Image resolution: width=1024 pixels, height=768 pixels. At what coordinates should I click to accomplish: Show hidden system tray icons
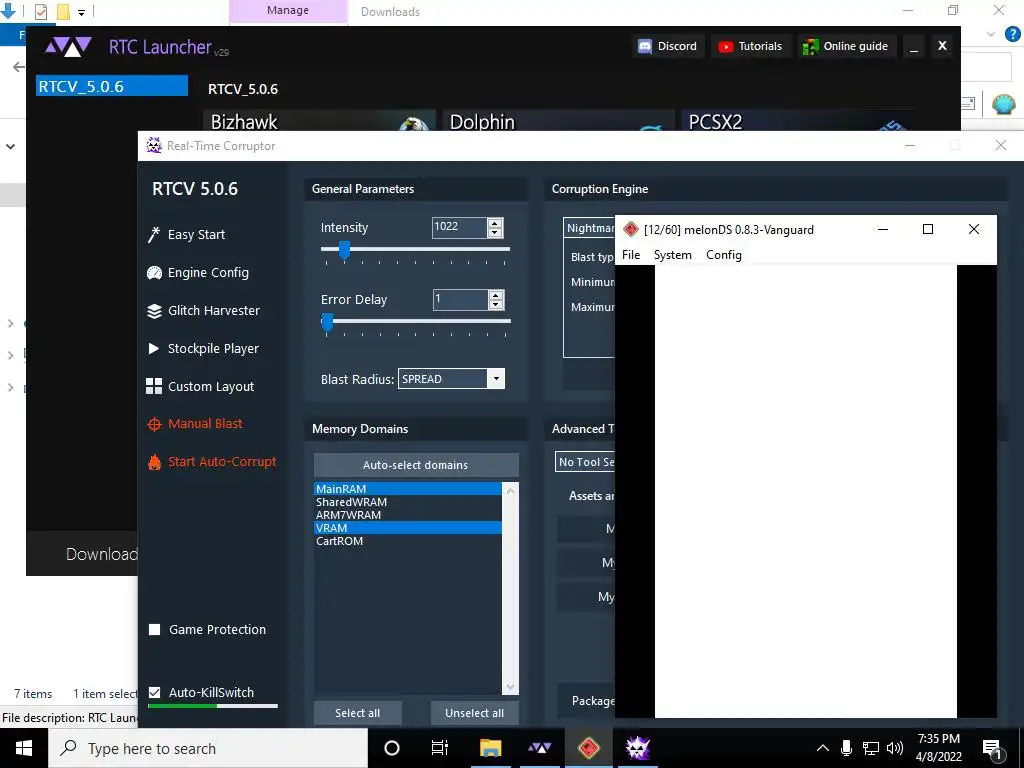click(823, 748)
